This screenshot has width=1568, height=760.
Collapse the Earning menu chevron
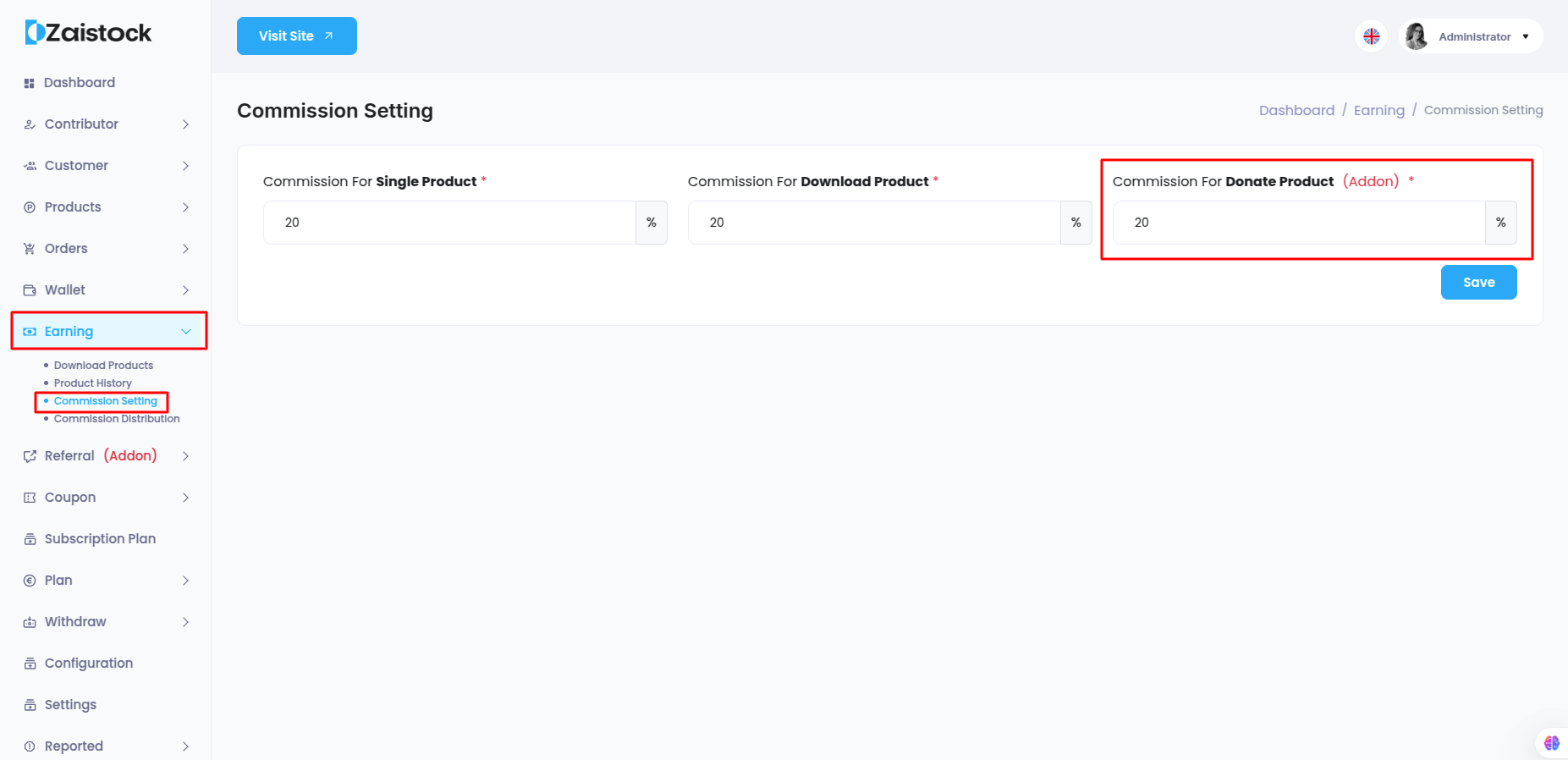(186, 332)
